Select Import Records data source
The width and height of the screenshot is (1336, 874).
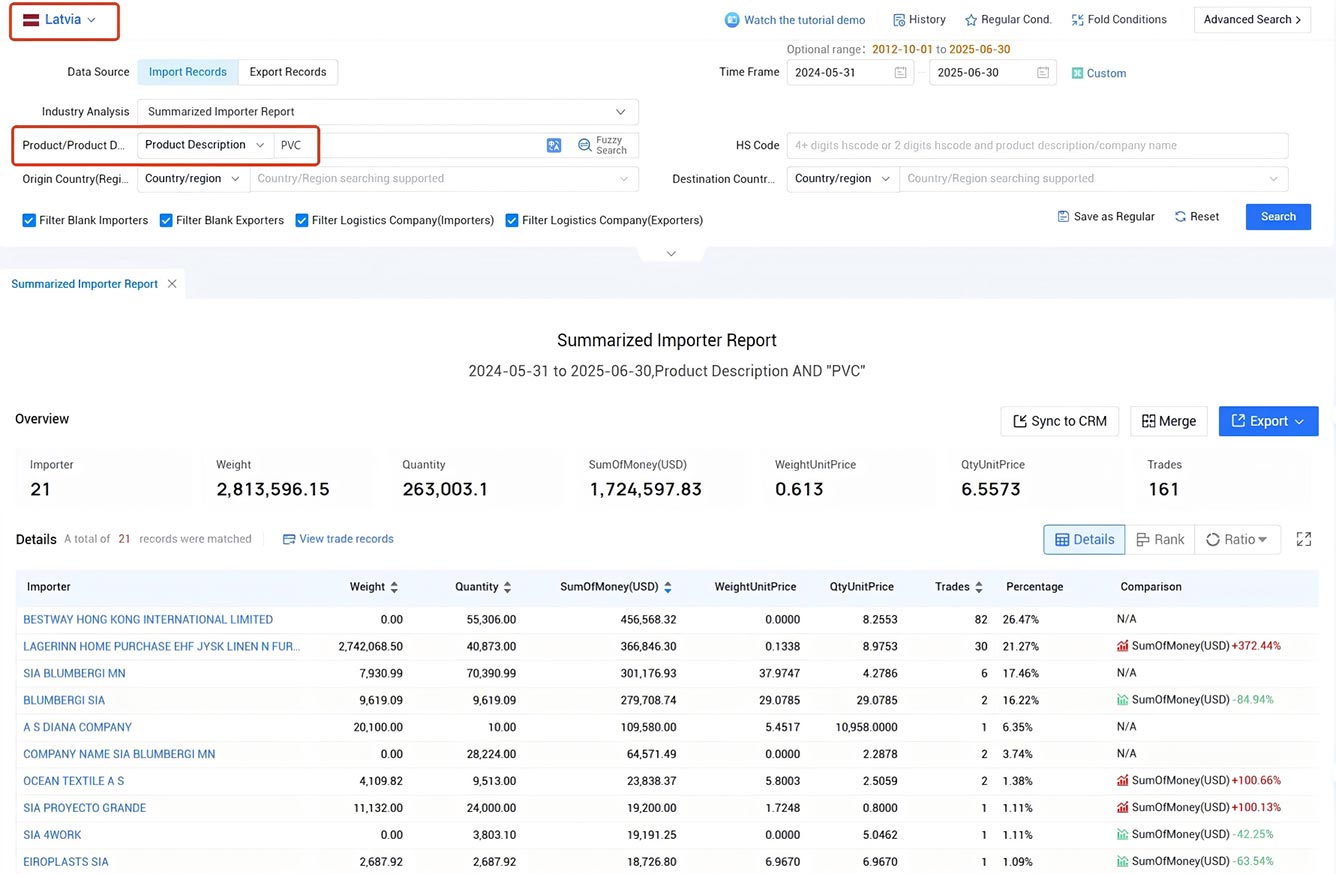[x=188, y=72]
